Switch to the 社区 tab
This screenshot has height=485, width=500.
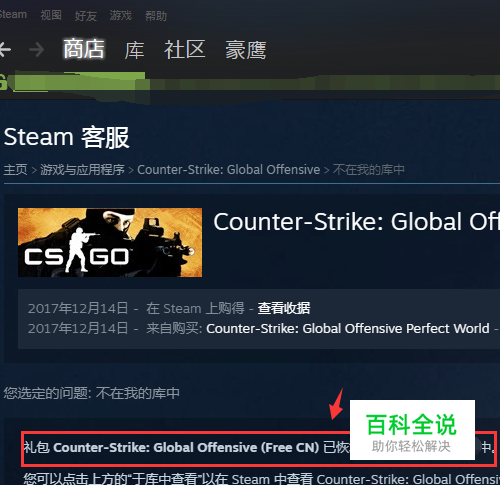pyautogui.click(x=184, y=49)
